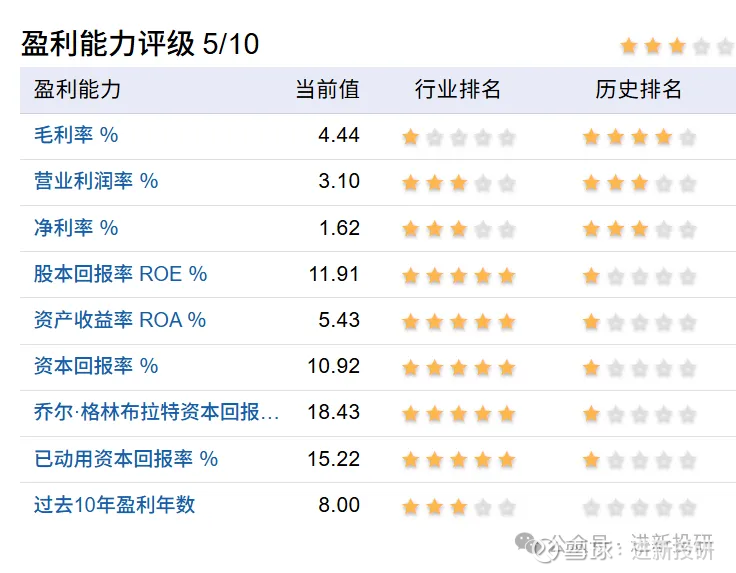The height and width of the screenshot is (573, 736).
Task: Open the 营业利润率 % metric link
Action: pos(96,181)
